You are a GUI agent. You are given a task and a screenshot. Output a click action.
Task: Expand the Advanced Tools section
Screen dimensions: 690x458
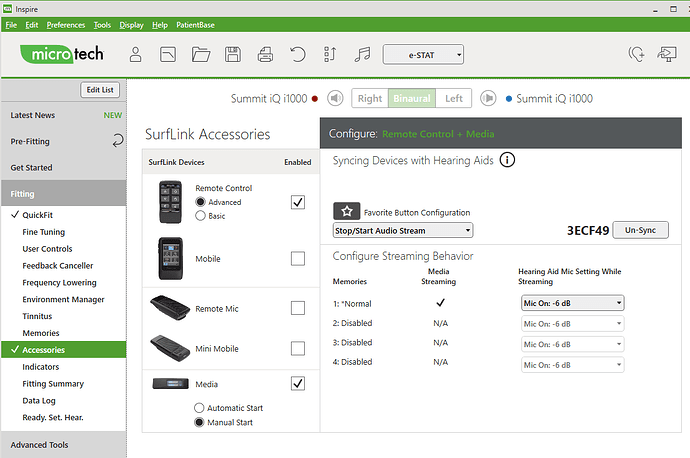63,445
